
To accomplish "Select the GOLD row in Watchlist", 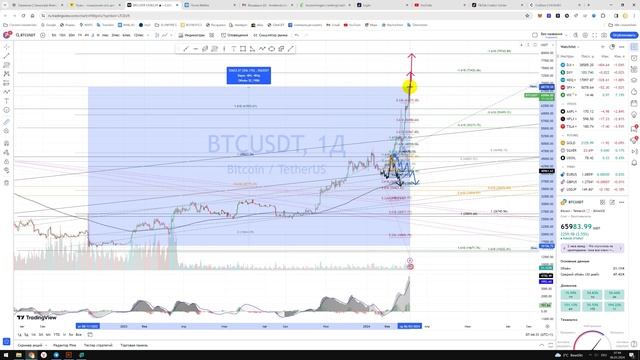I will click(x=593, y=143).
